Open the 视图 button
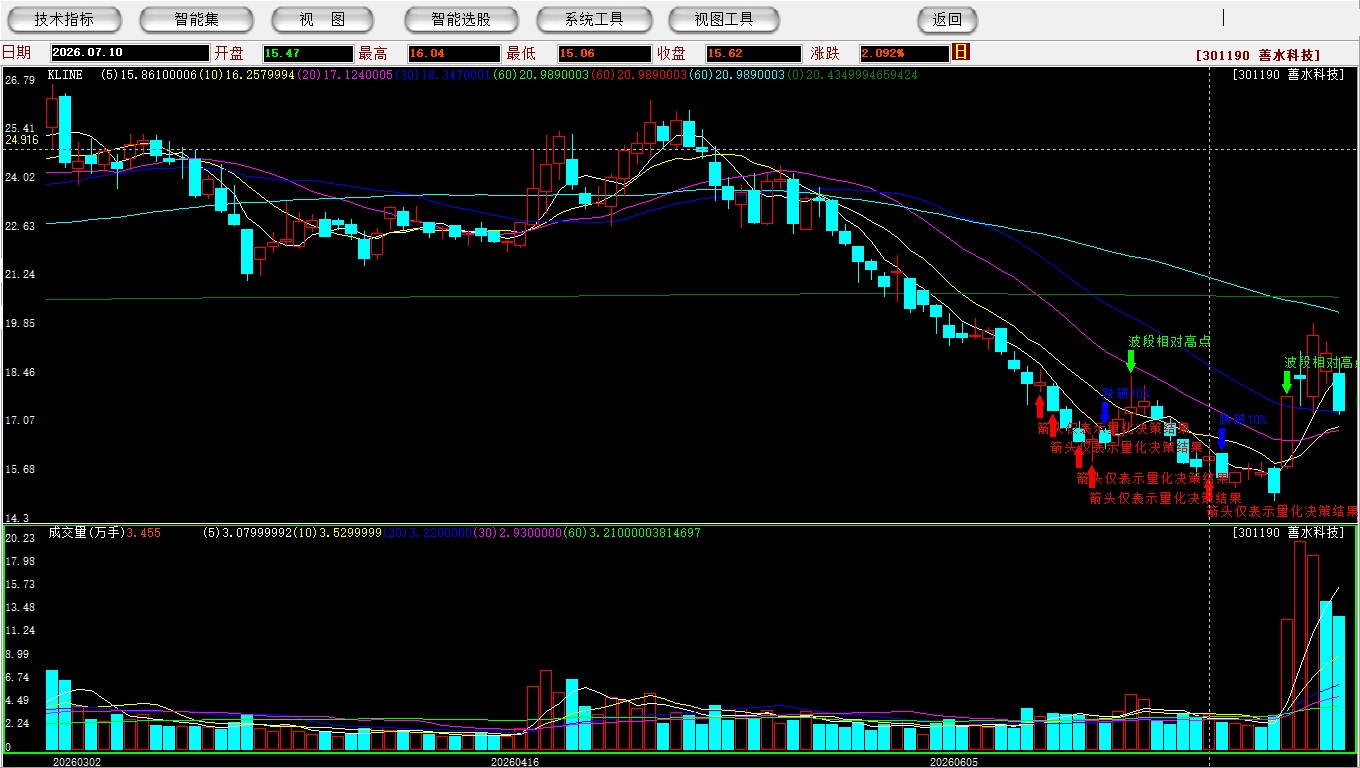Screen dimensions: 1360x768 coord(322,19)
